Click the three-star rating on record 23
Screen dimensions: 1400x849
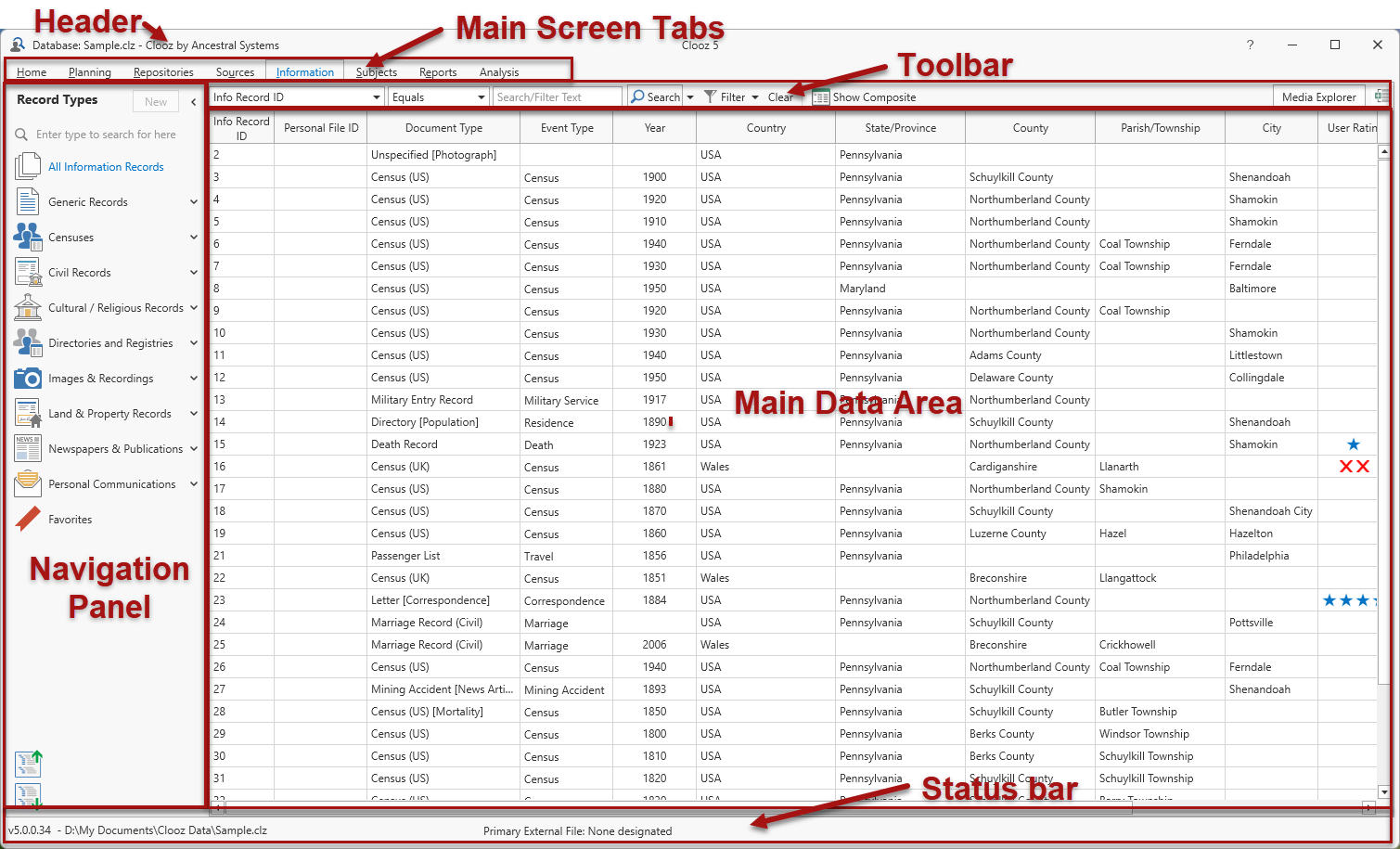tap(1347, 600)
